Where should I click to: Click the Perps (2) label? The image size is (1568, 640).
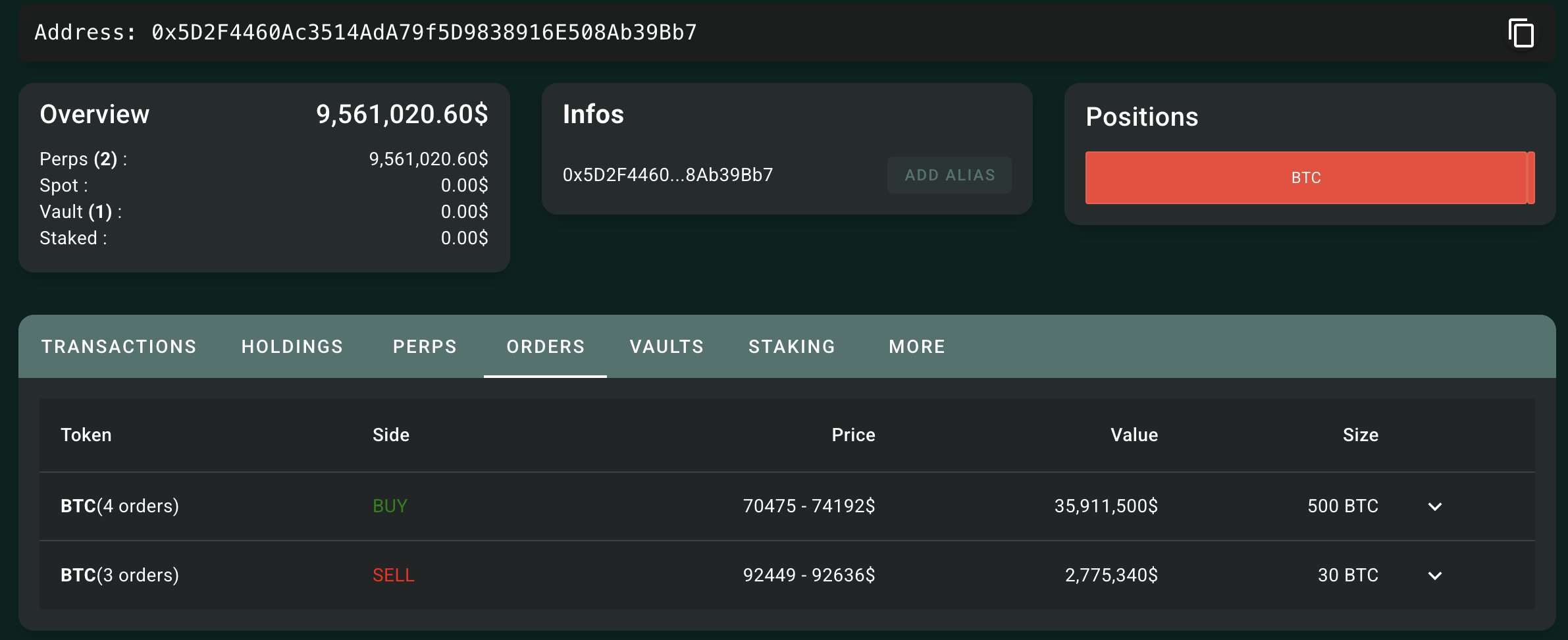[x=83, y=159]
